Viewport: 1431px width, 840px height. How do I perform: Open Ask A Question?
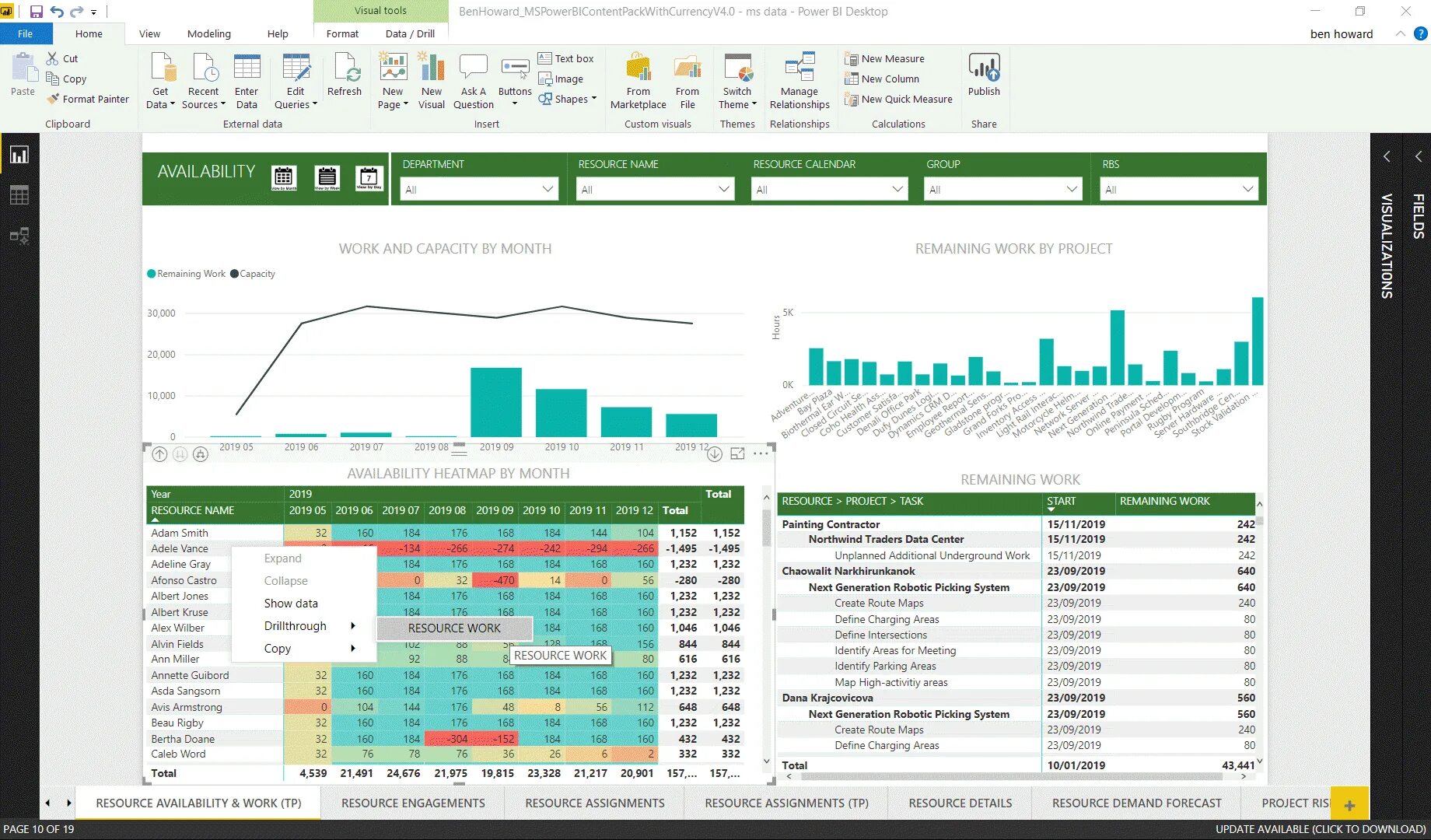tap(474, 82)
